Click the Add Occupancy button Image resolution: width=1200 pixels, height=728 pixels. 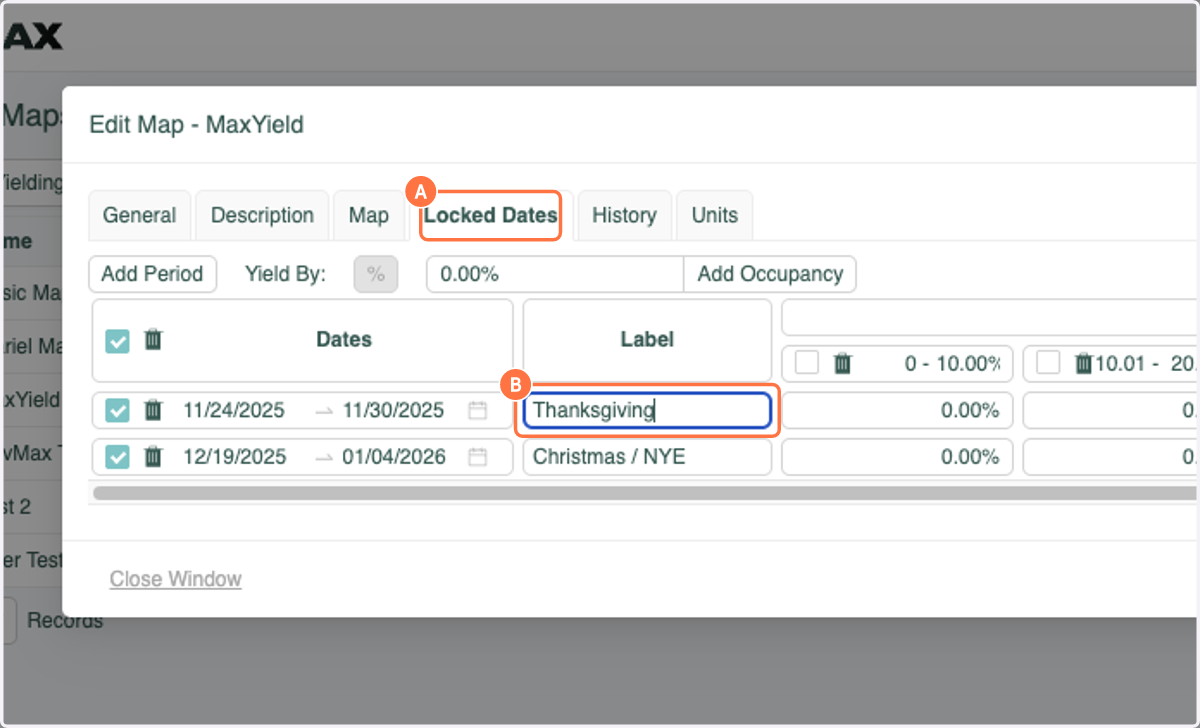(769, 274)
